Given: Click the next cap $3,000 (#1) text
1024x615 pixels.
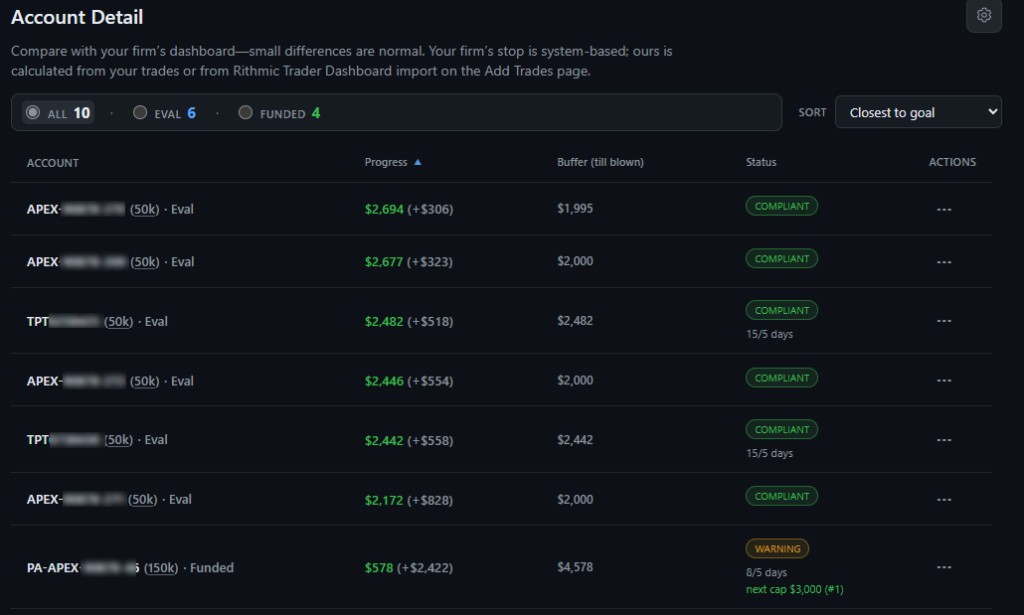Looking at the screenshot, I should click(x=795, y=590).
